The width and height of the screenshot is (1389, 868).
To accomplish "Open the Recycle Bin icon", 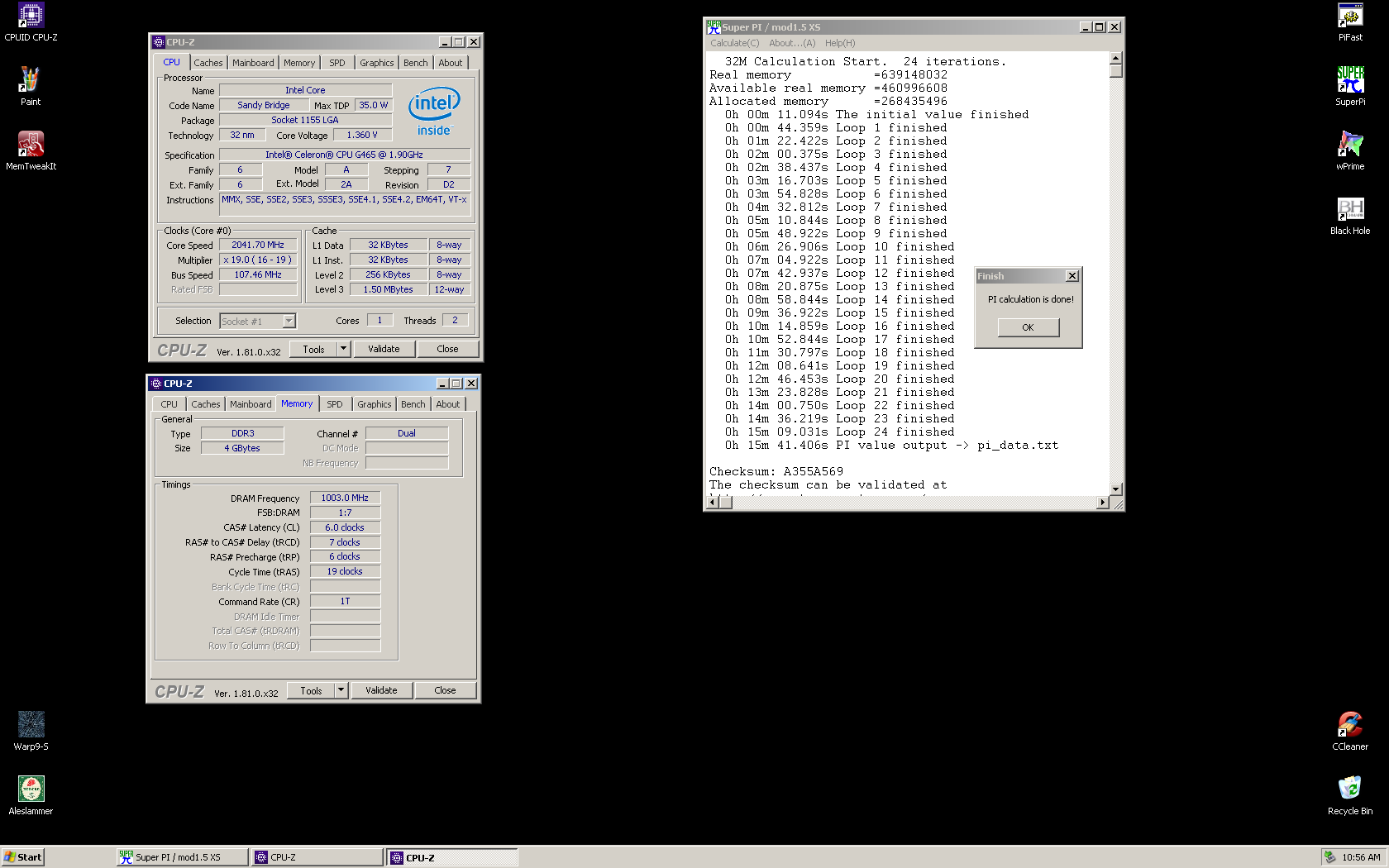I will 1350,795.
